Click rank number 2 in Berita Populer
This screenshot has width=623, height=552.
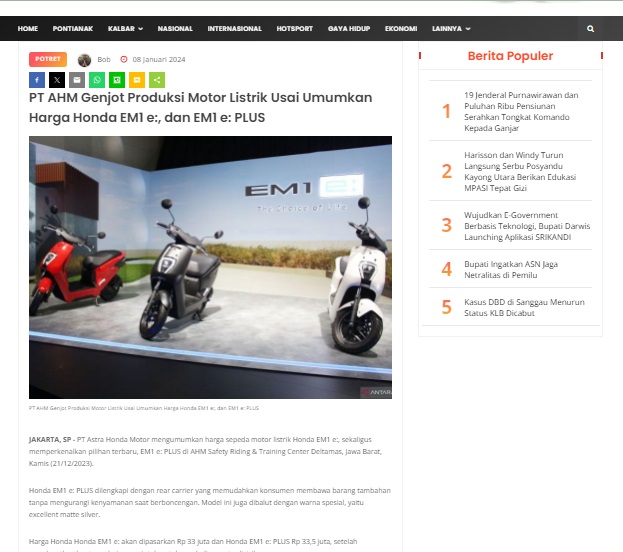pyautogui.click(x=447, y=171)
